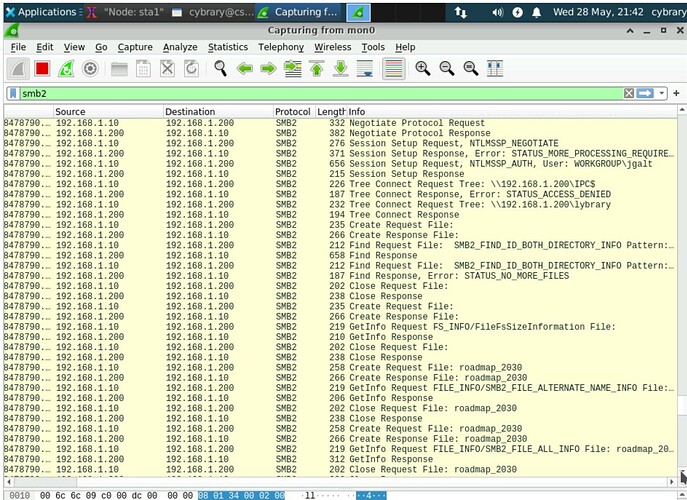Open the display filter bookmark menu

click(11, 93)
